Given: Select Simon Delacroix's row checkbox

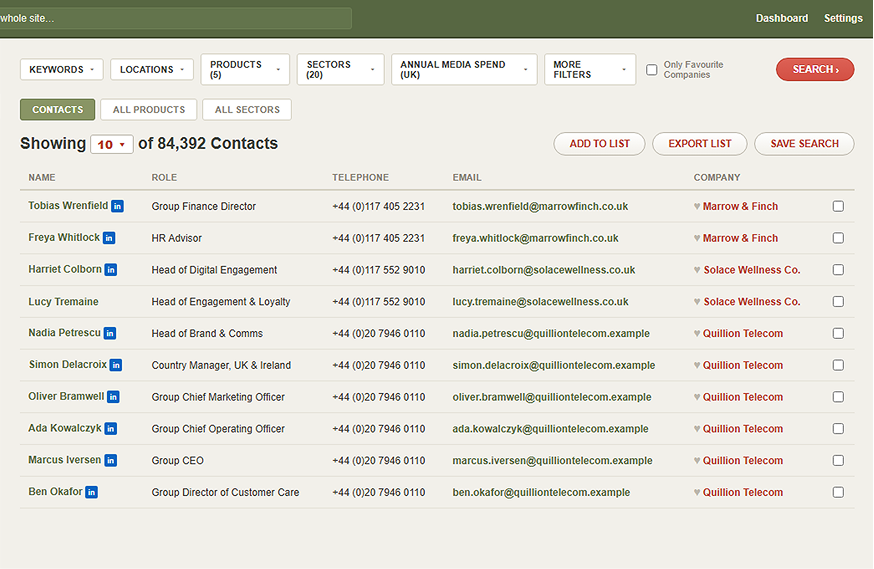Looking at the screenshot, I should [x=838, y=365].
